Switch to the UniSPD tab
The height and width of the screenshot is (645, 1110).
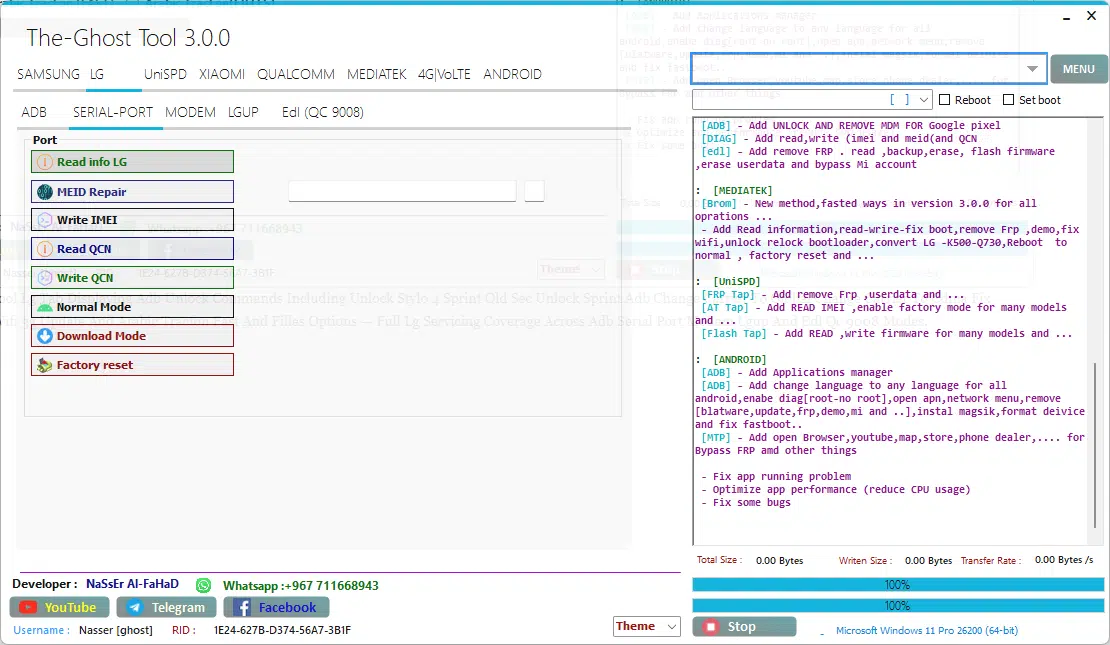(x=165, y=74)
